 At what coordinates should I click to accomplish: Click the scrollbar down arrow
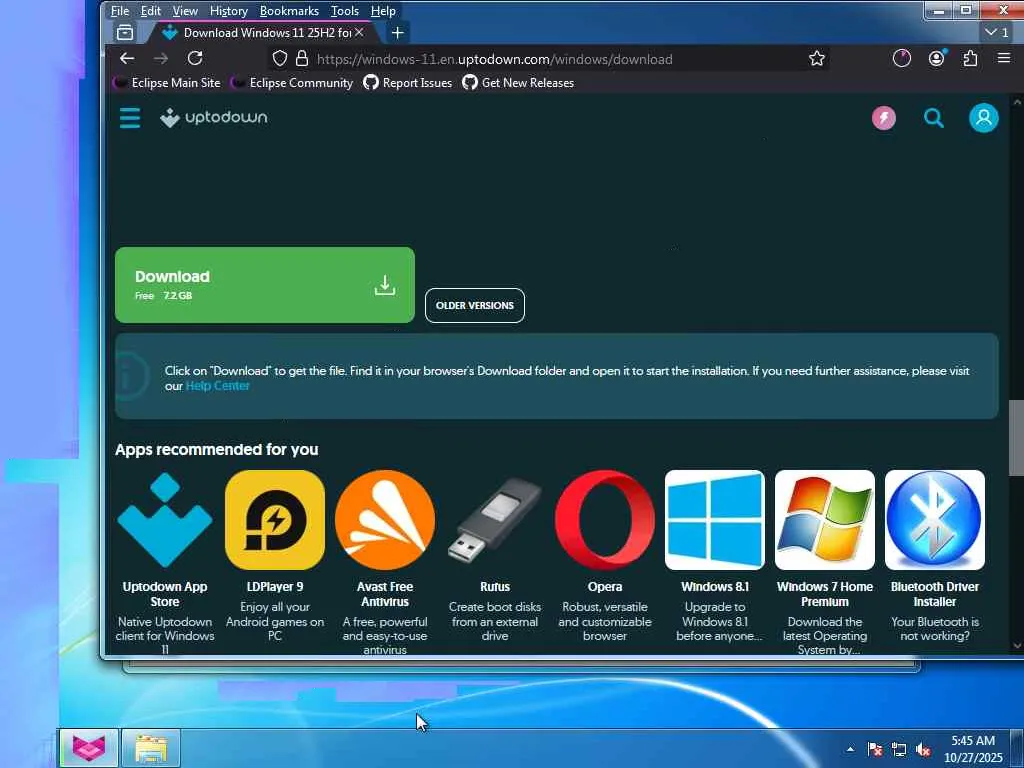point(1016,646)
